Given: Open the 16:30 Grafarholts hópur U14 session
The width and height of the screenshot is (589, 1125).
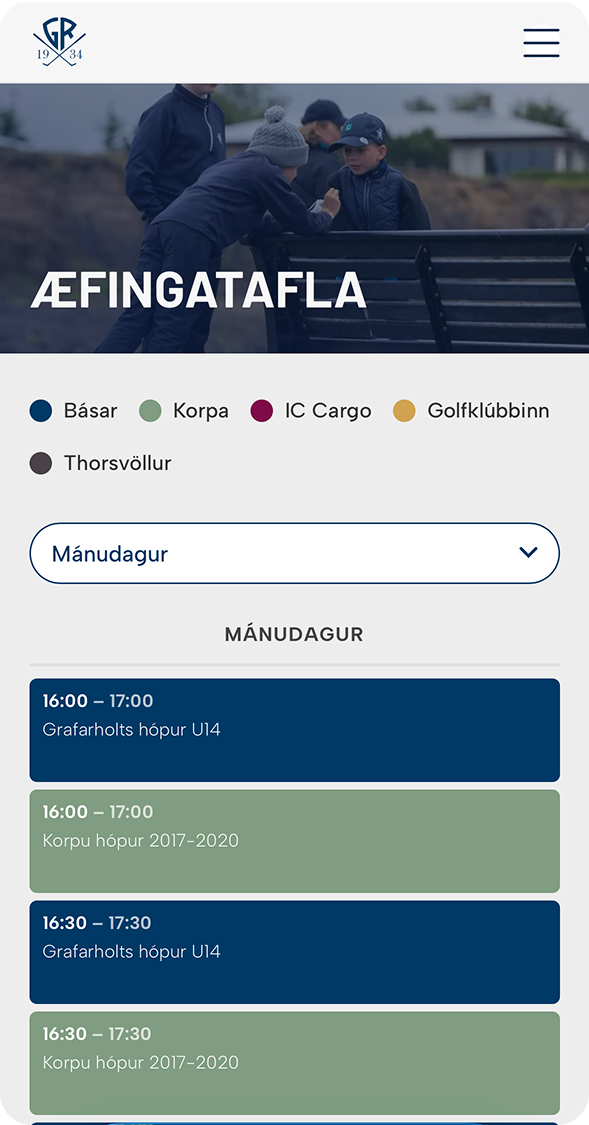Looking at the screenshot, I should [294, 952].
